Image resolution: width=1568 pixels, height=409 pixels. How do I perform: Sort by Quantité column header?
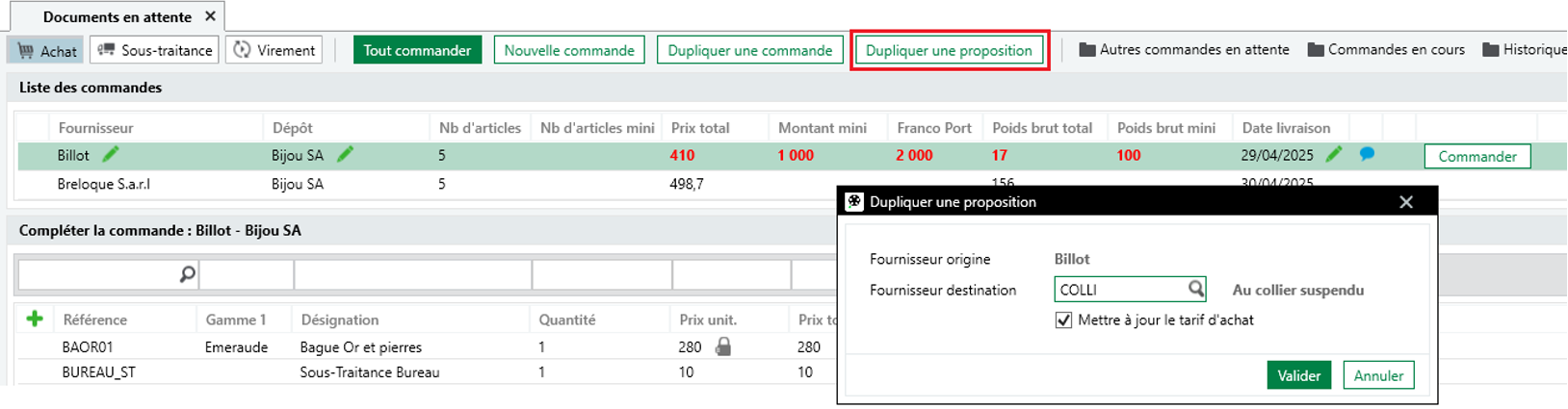[x=566, y=320]
